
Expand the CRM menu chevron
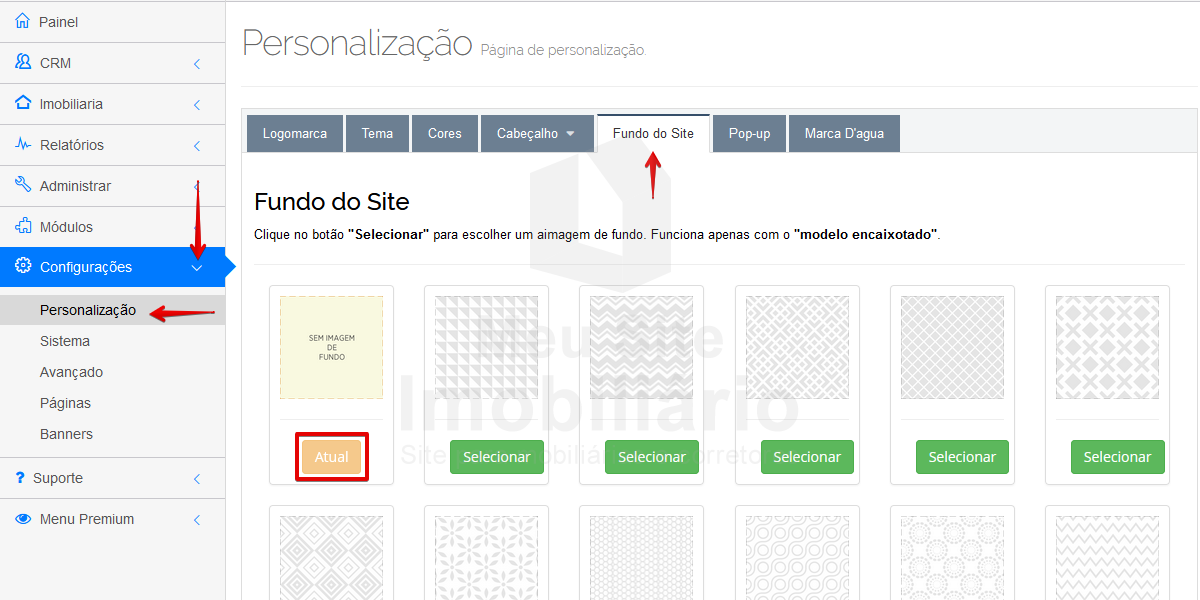click(x=197, y=63)
